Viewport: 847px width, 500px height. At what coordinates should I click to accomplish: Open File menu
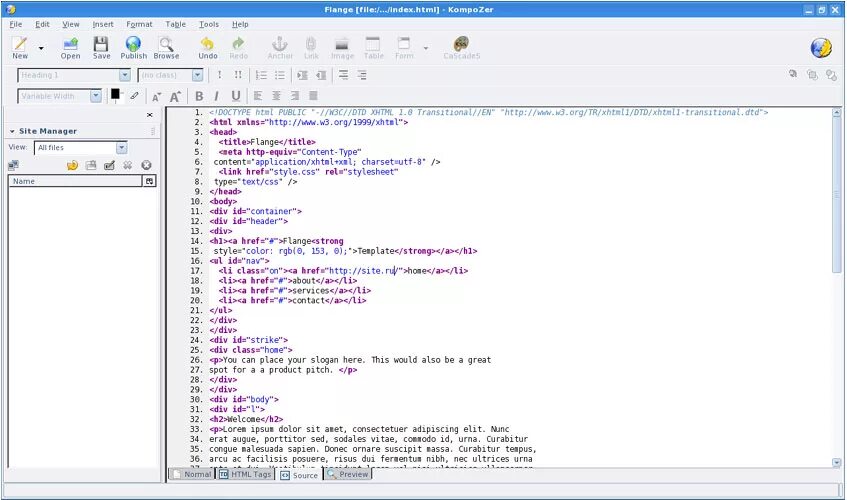[x=16, y=24]
